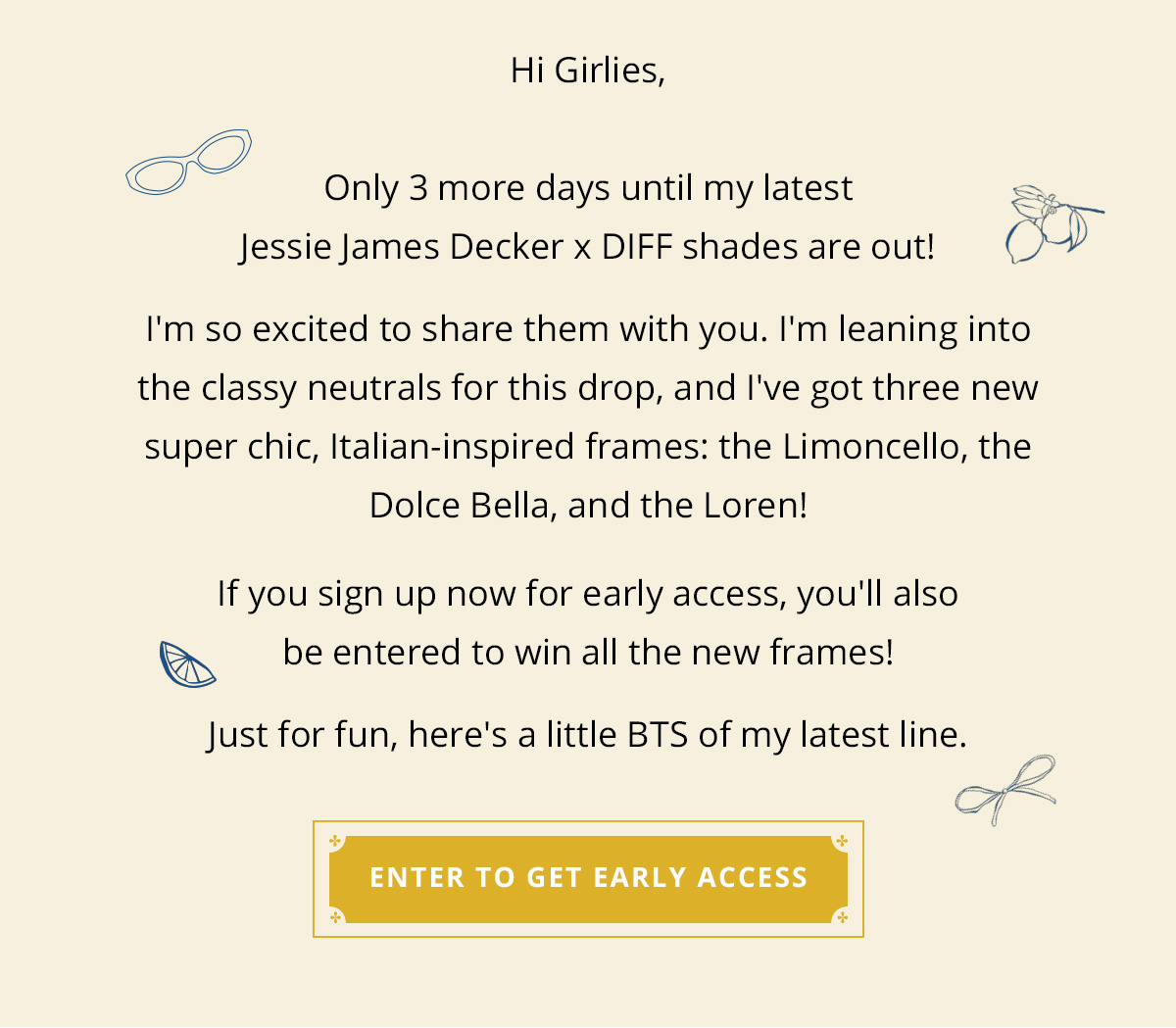The height and width of the screenshot is (1028, 1176).
Task: Click the 'BTS' abbreviation
Action: point(659,735)
